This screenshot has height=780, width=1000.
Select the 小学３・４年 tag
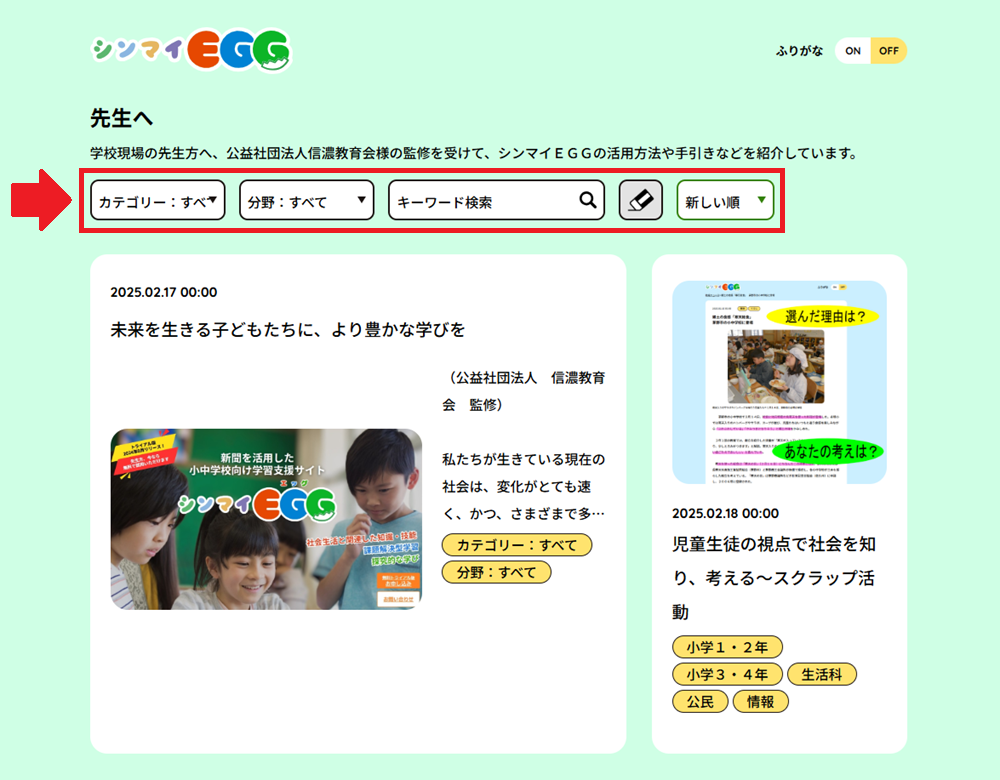[727, 674]
